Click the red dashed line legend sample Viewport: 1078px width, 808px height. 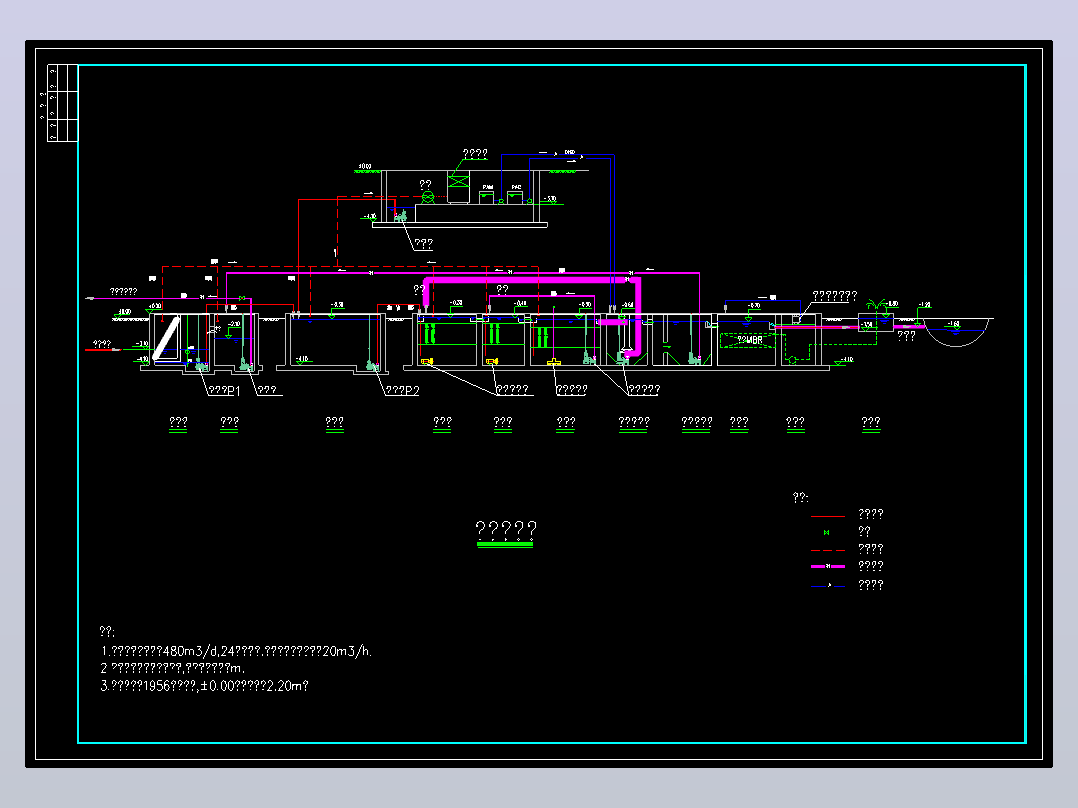click(x=828, y=550)
